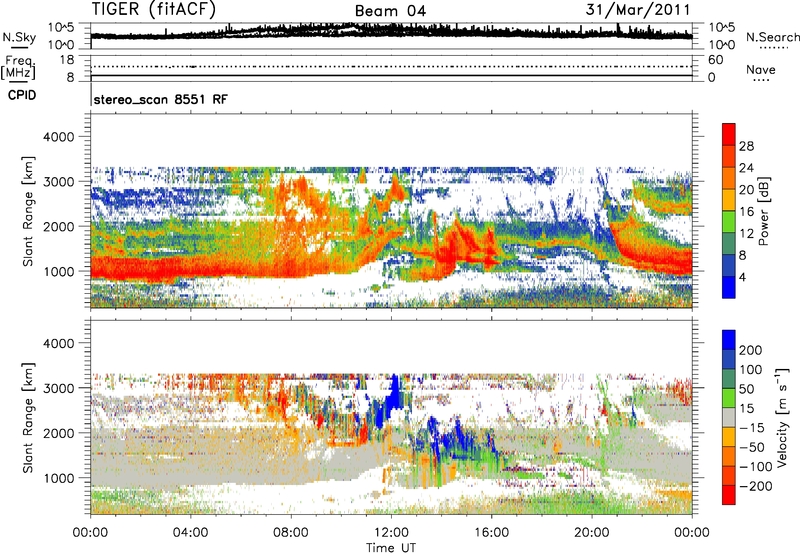
Task: Select the 28 label on Power scale
Action: click(746, 146)
